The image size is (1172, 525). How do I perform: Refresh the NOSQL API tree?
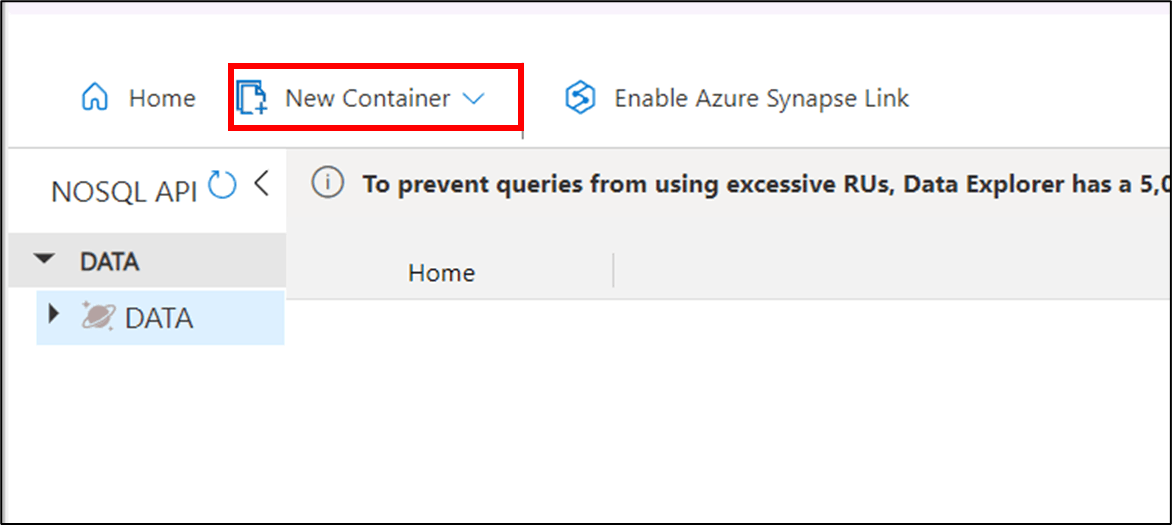tap(221, 184)
